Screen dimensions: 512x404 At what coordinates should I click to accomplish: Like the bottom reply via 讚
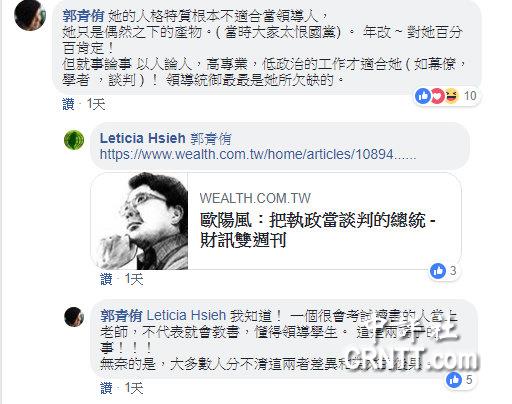(106, 388)
